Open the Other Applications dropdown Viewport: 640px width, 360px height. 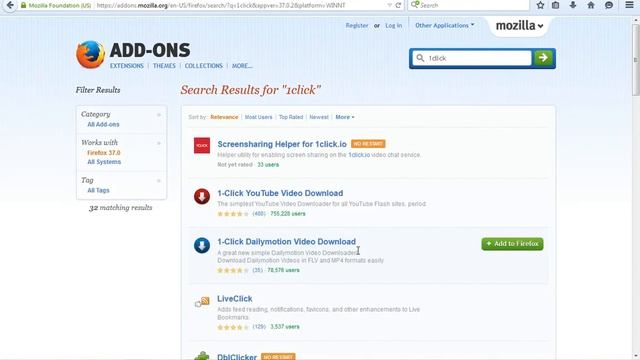tap(444, 25)
